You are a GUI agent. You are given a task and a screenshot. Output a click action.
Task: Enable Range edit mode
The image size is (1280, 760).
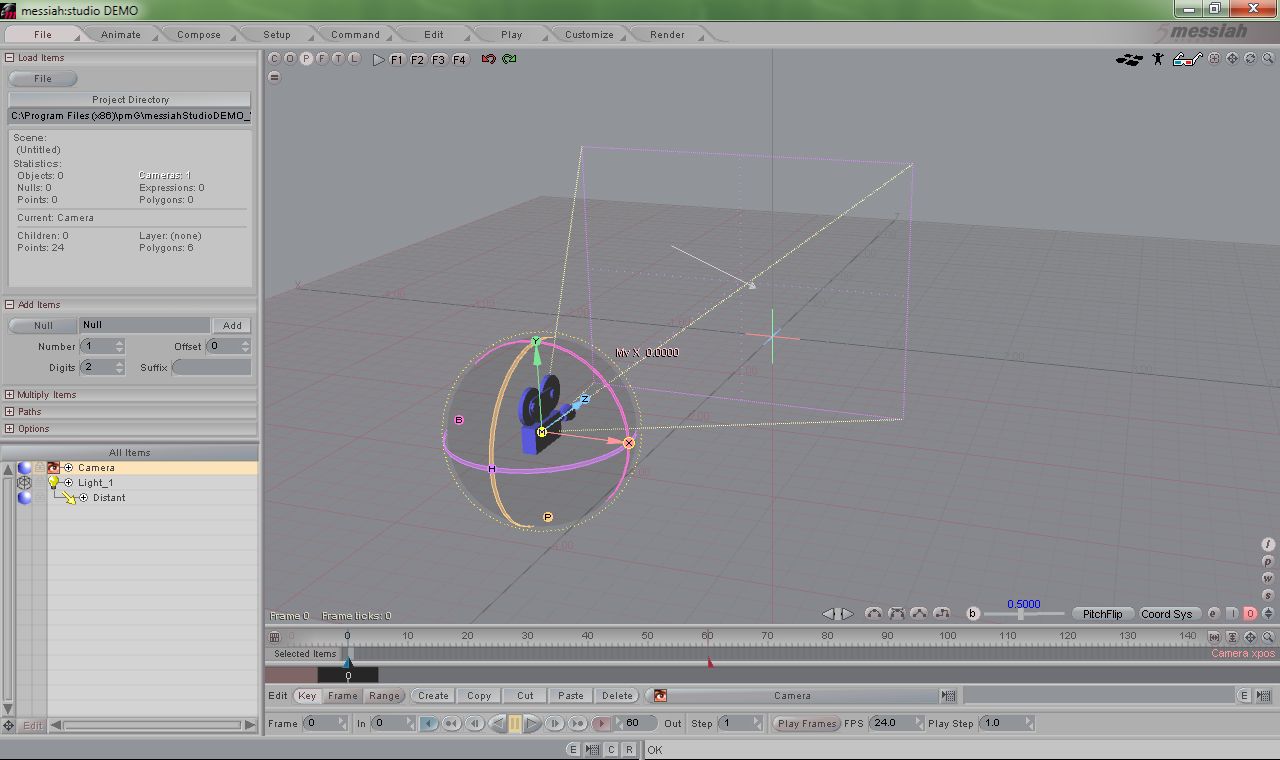click(x=384, y=696)
